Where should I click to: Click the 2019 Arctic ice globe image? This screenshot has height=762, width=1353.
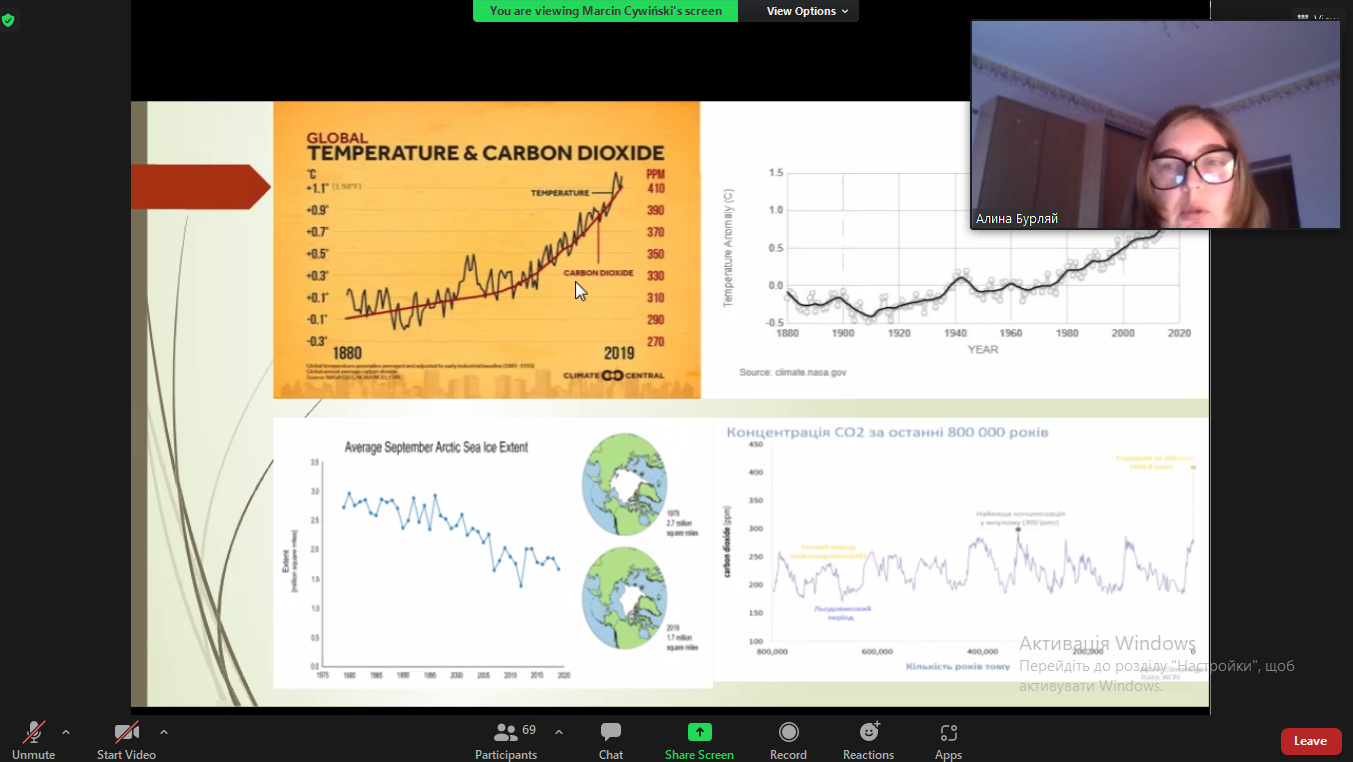pos(624,599)
